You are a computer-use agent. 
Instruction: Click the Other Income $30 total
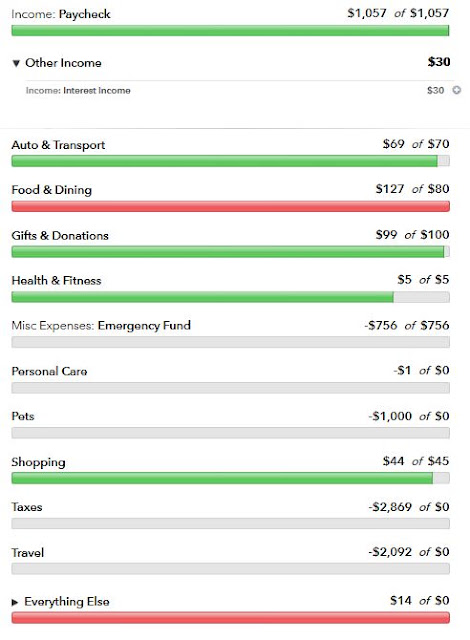pos(439,62)
